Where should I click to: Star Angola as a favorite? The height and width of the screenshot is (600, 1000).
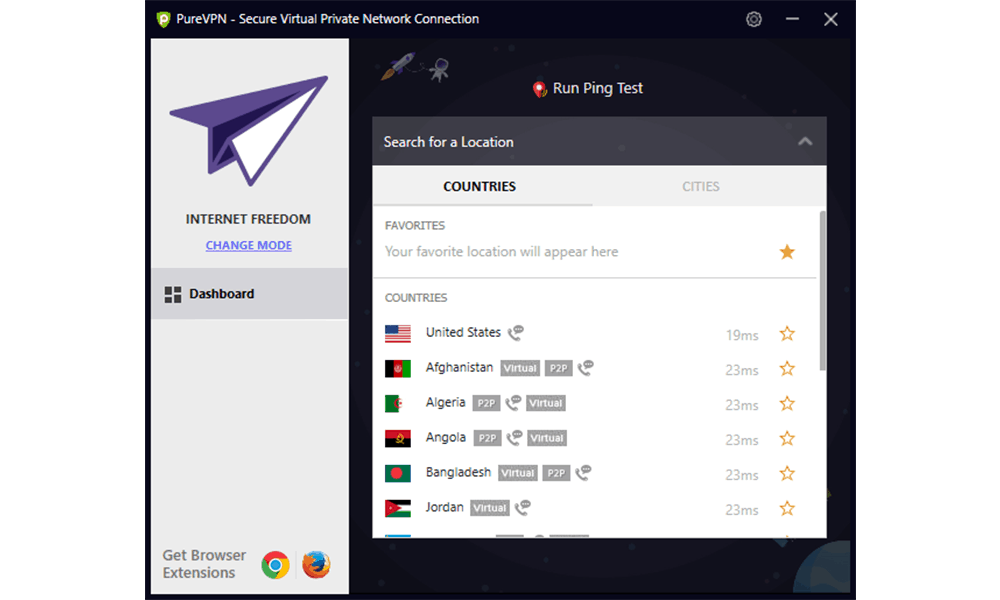pos(787,439)
